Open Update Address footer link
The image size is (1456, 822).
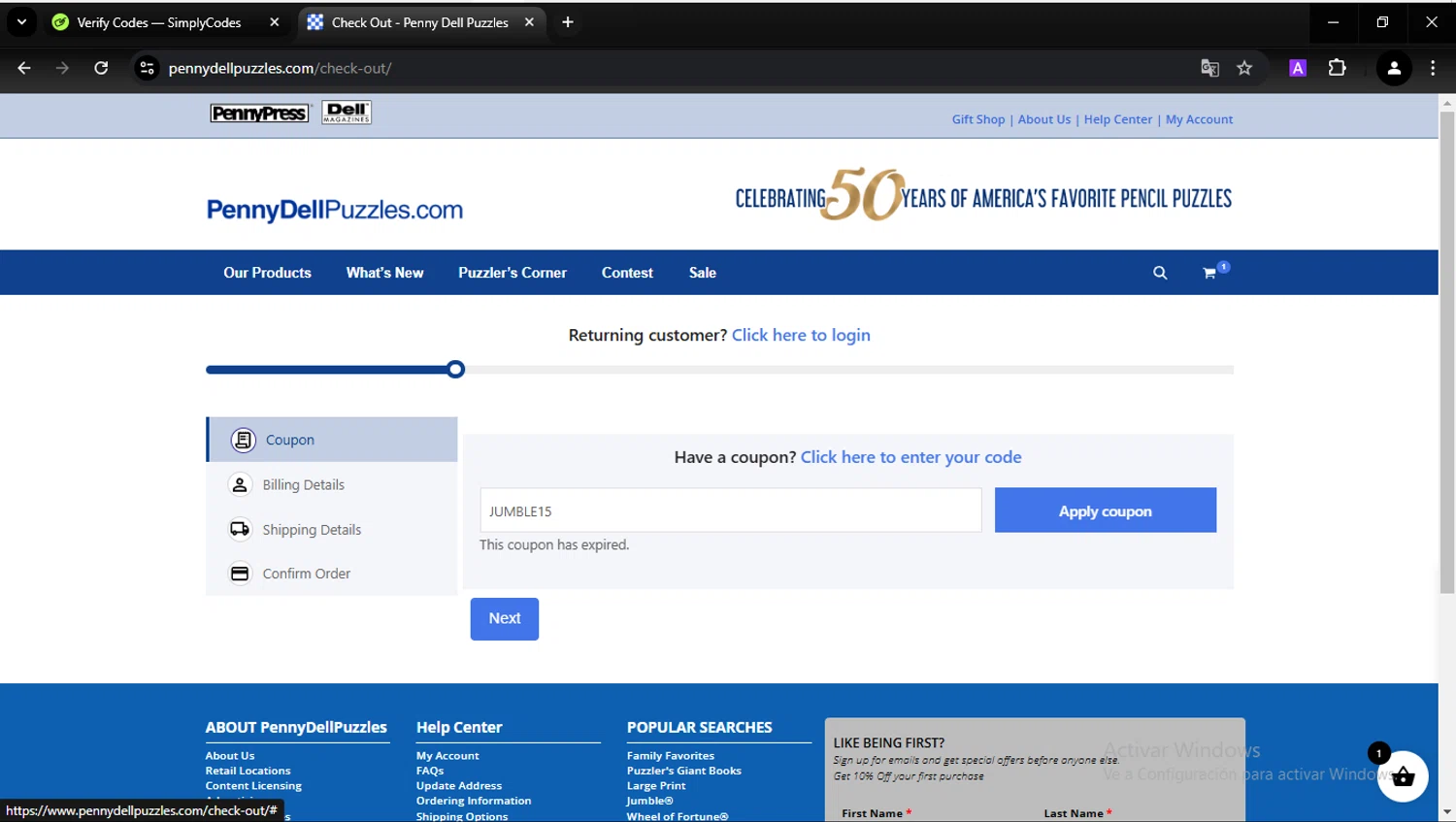coord(459,786)
